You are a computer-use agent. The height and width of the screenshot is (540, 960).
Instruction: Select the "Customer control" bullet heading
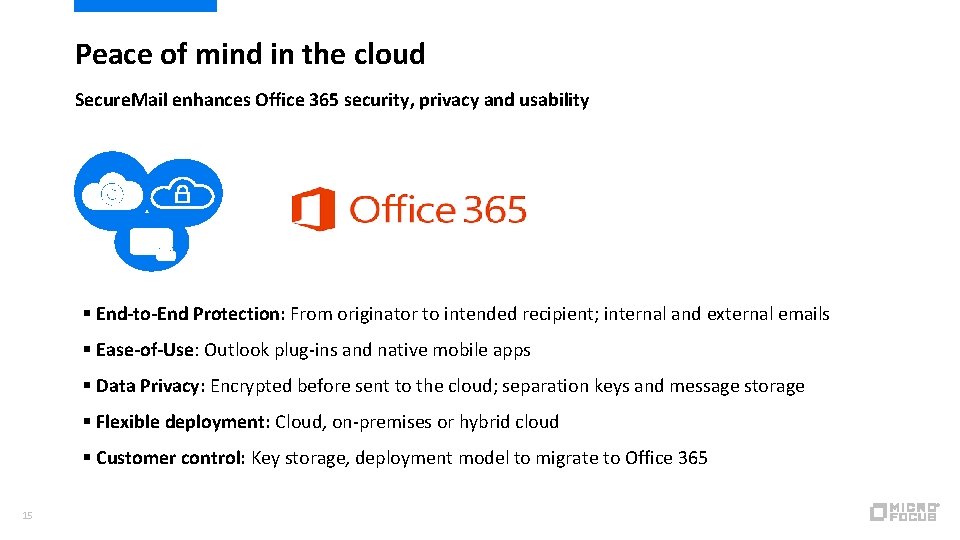click(x=169, y=458)
